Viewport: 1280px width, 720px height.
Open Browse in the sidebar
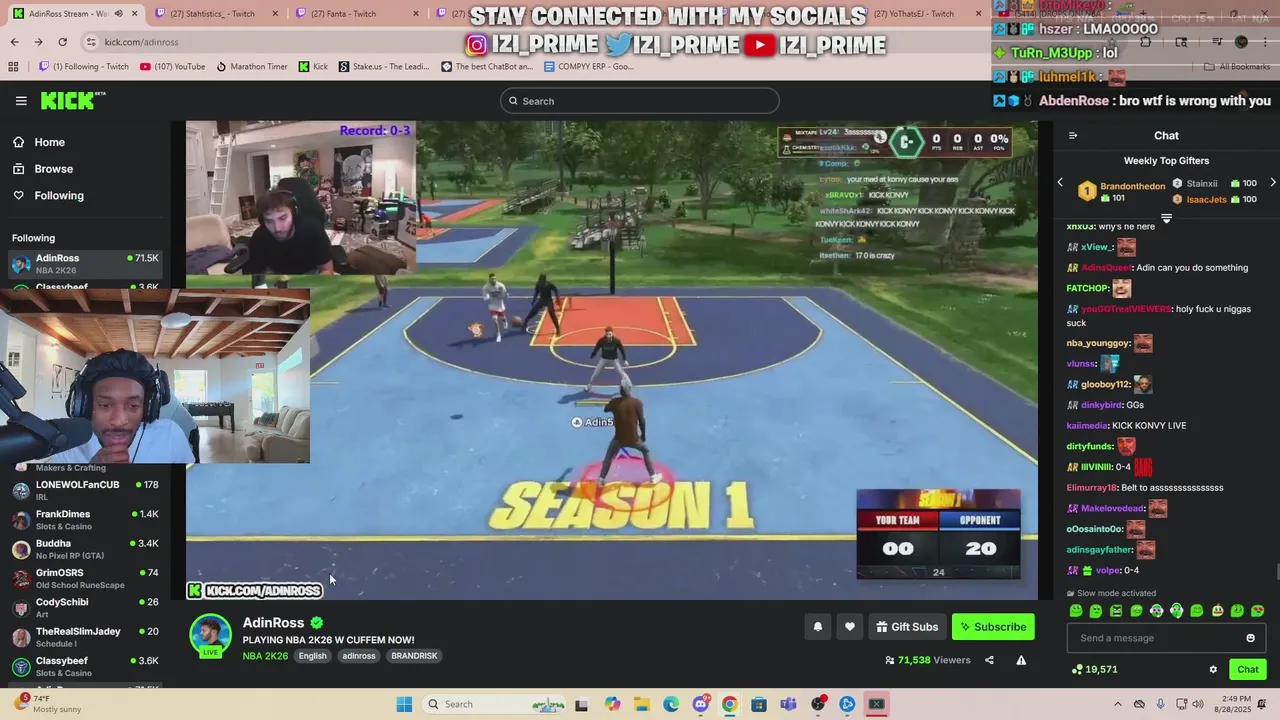click(53, 169)
